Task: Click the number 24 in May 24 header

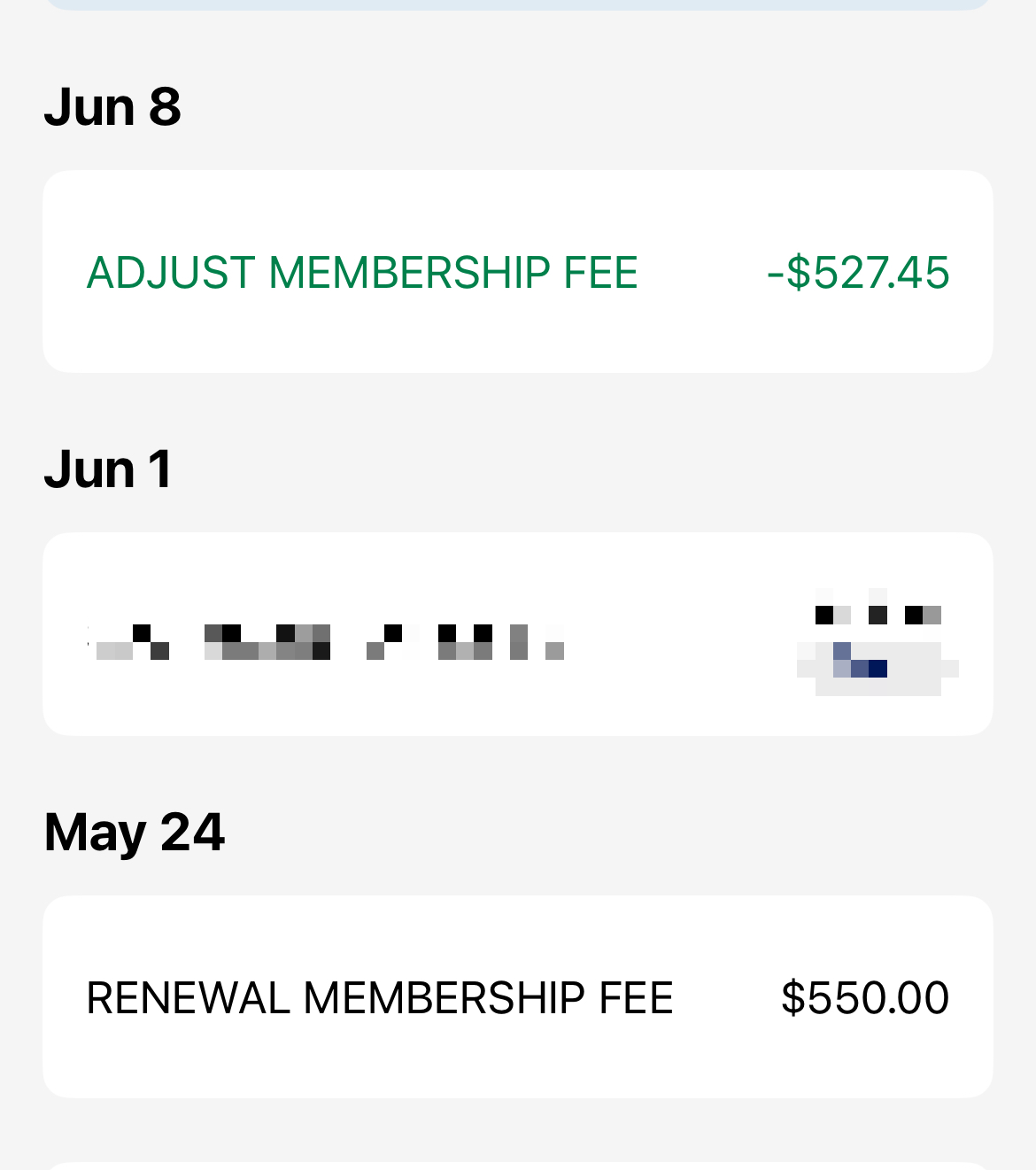Action: click(193, 833)
